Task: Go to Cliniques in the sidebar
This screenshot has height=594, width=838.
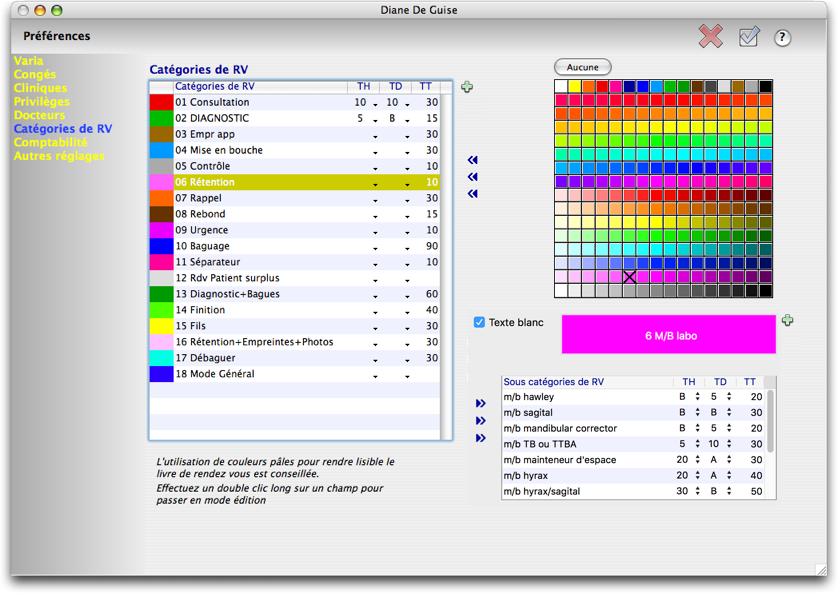Action: tap(41, 88)
